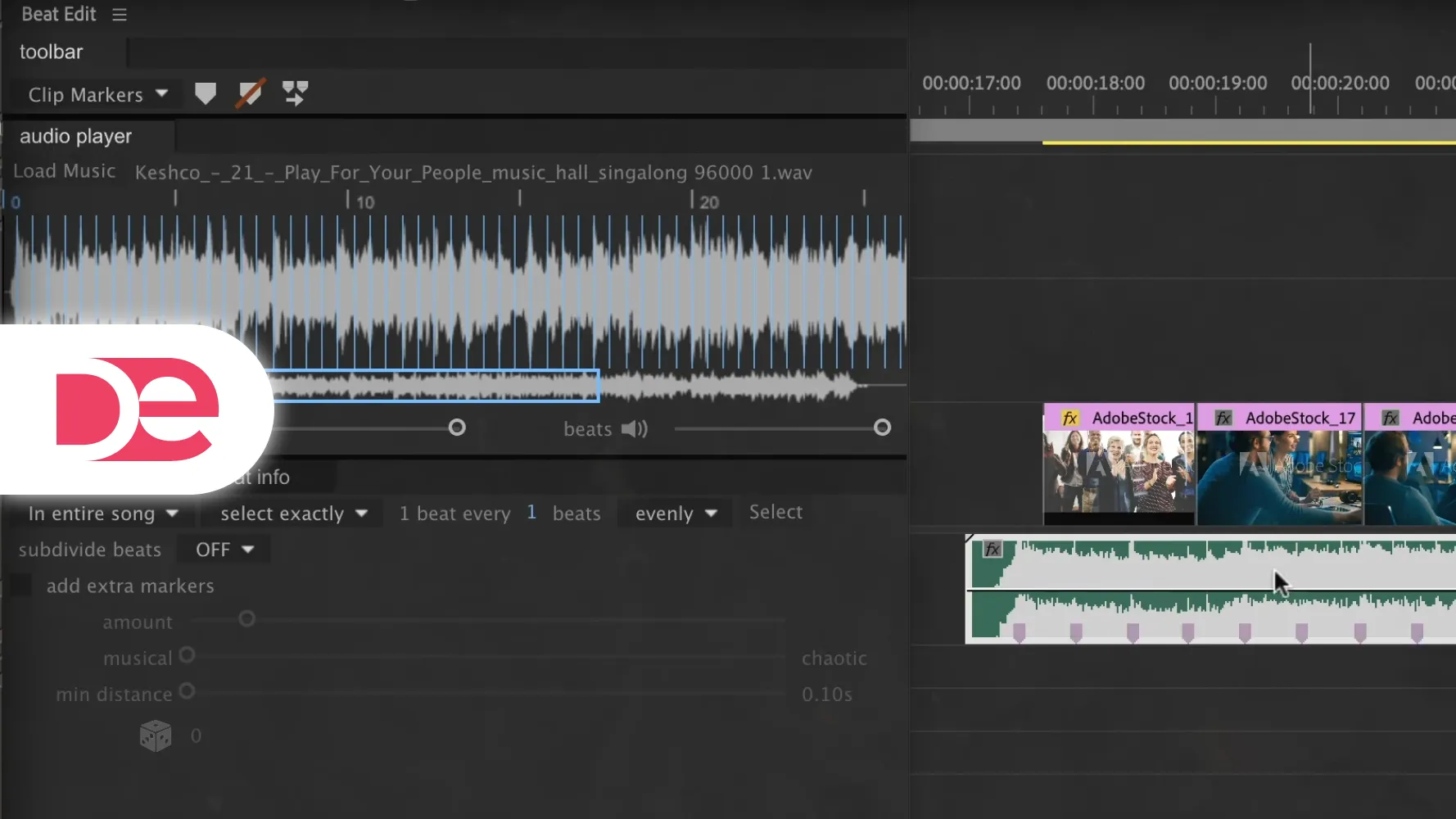Switch to the audio player tab
This screenshot has width=1456, height=819.
[x=75, y=136]
